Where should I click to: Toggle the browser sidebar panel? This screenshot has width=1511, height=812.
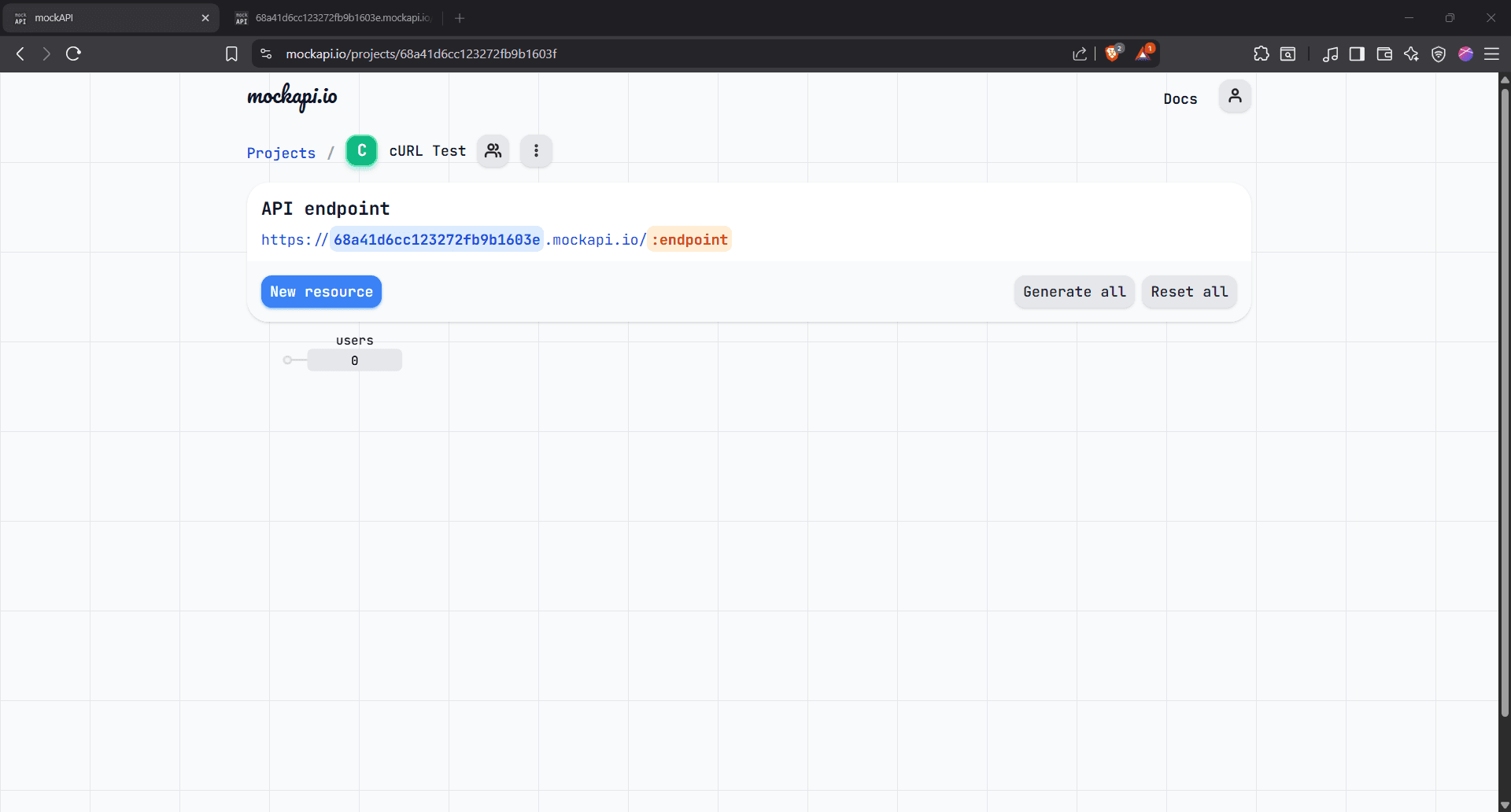tap(1357, 54)
